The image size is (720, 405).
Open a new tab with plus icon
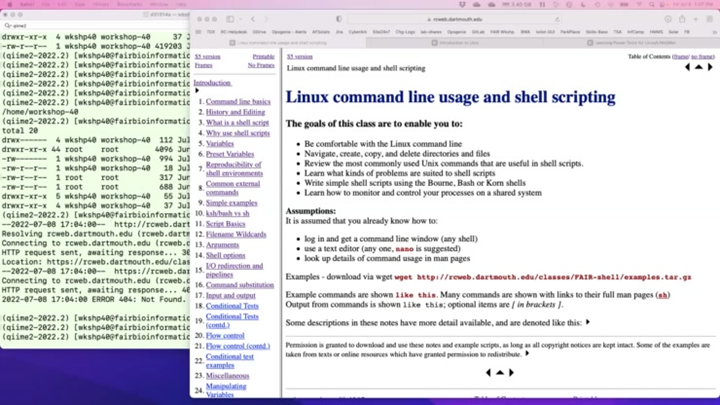tap(697, 19)
